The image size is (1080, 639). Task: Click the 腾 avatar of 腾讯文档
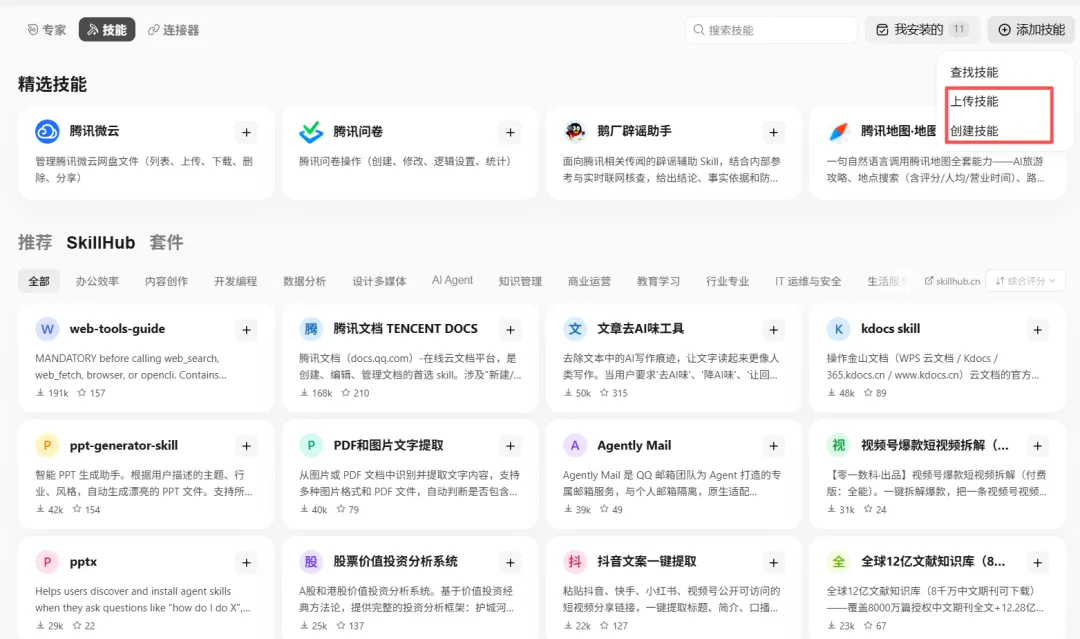(311, 329)
